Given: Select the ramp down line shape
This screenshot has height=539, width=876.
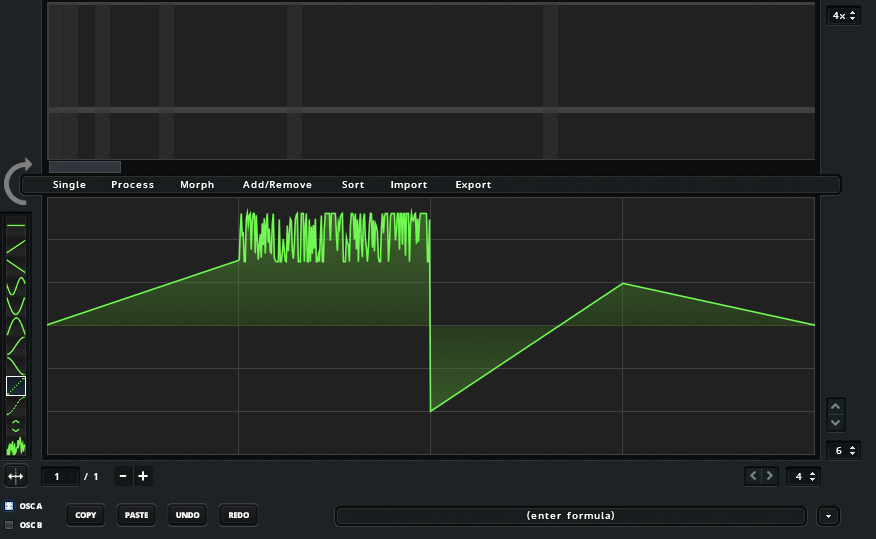Looking at the screenshot, I should click(16, 266).
